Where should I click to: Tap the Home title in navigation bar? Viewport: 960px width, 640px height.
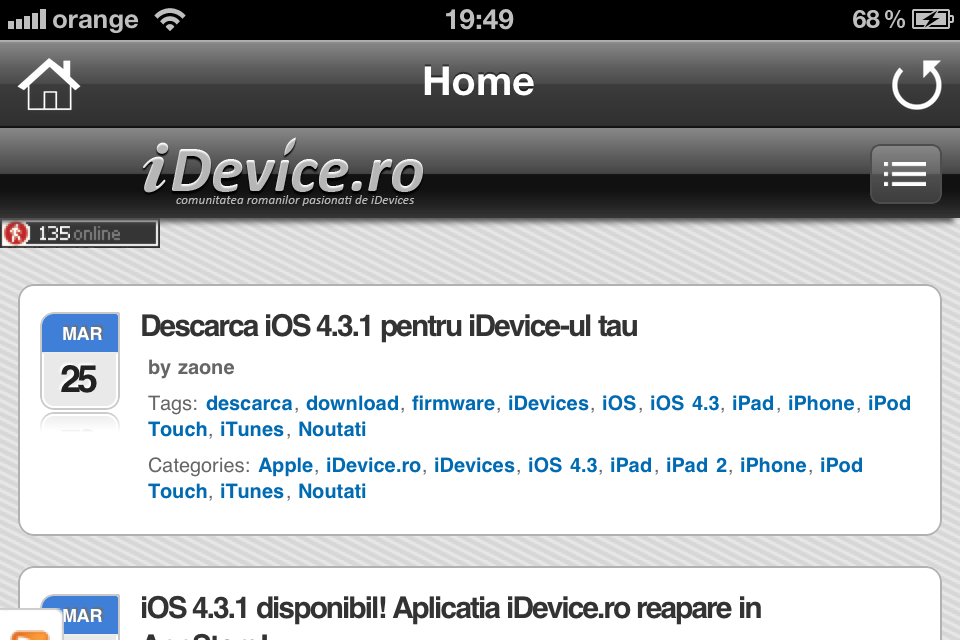(478, 81)
